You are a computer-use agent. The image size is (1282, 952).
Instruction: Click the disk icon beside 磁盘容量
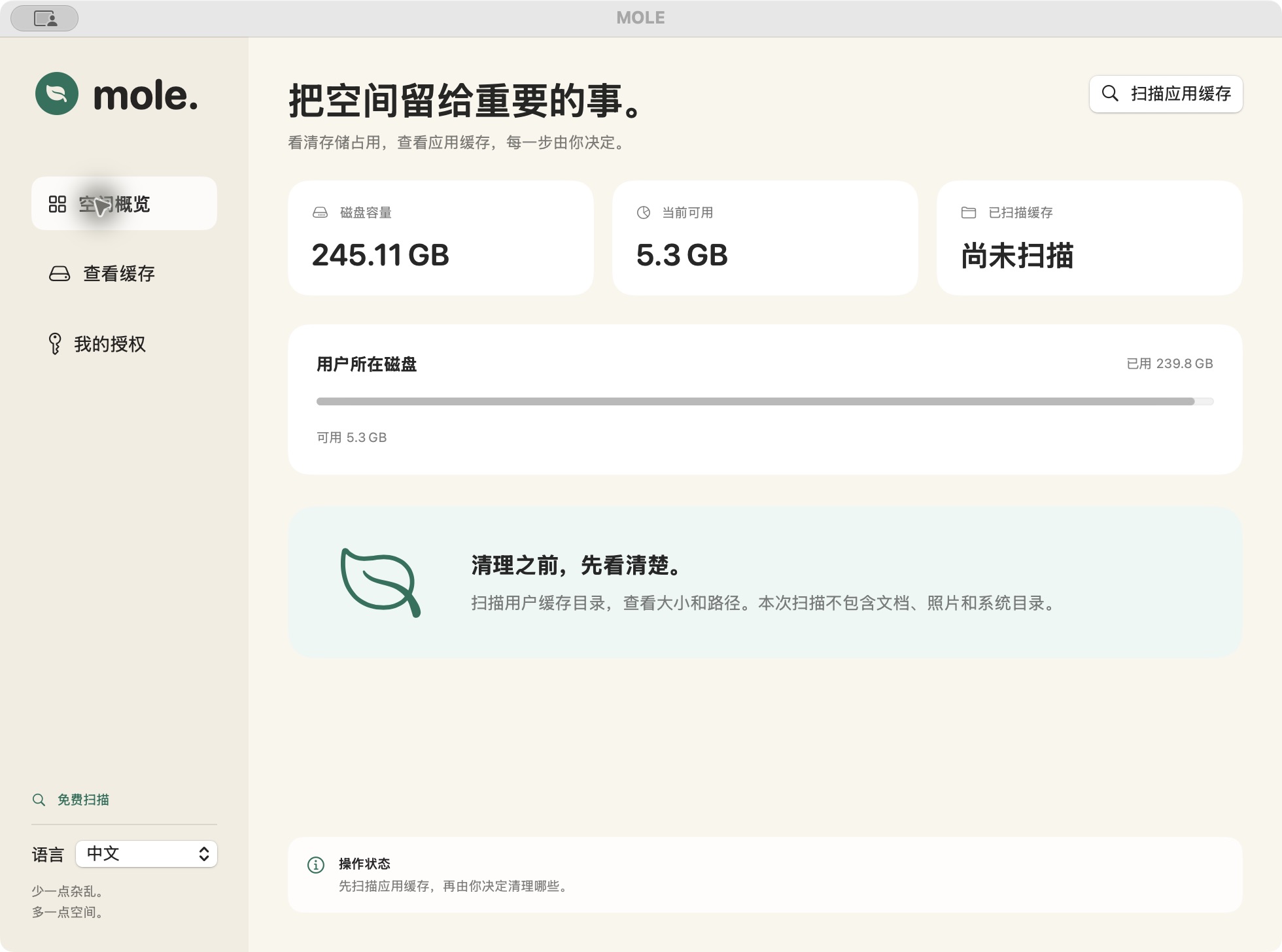pos(320,212)
